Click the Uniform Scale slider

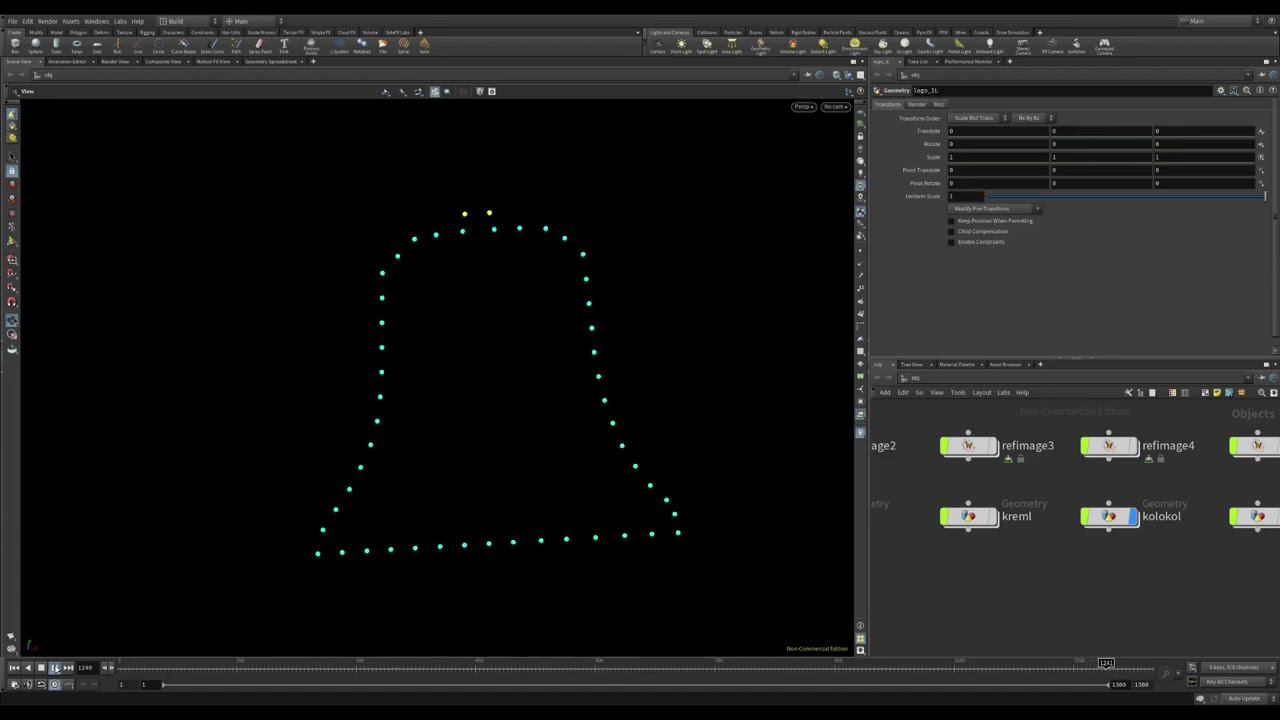click(1120, 196)
